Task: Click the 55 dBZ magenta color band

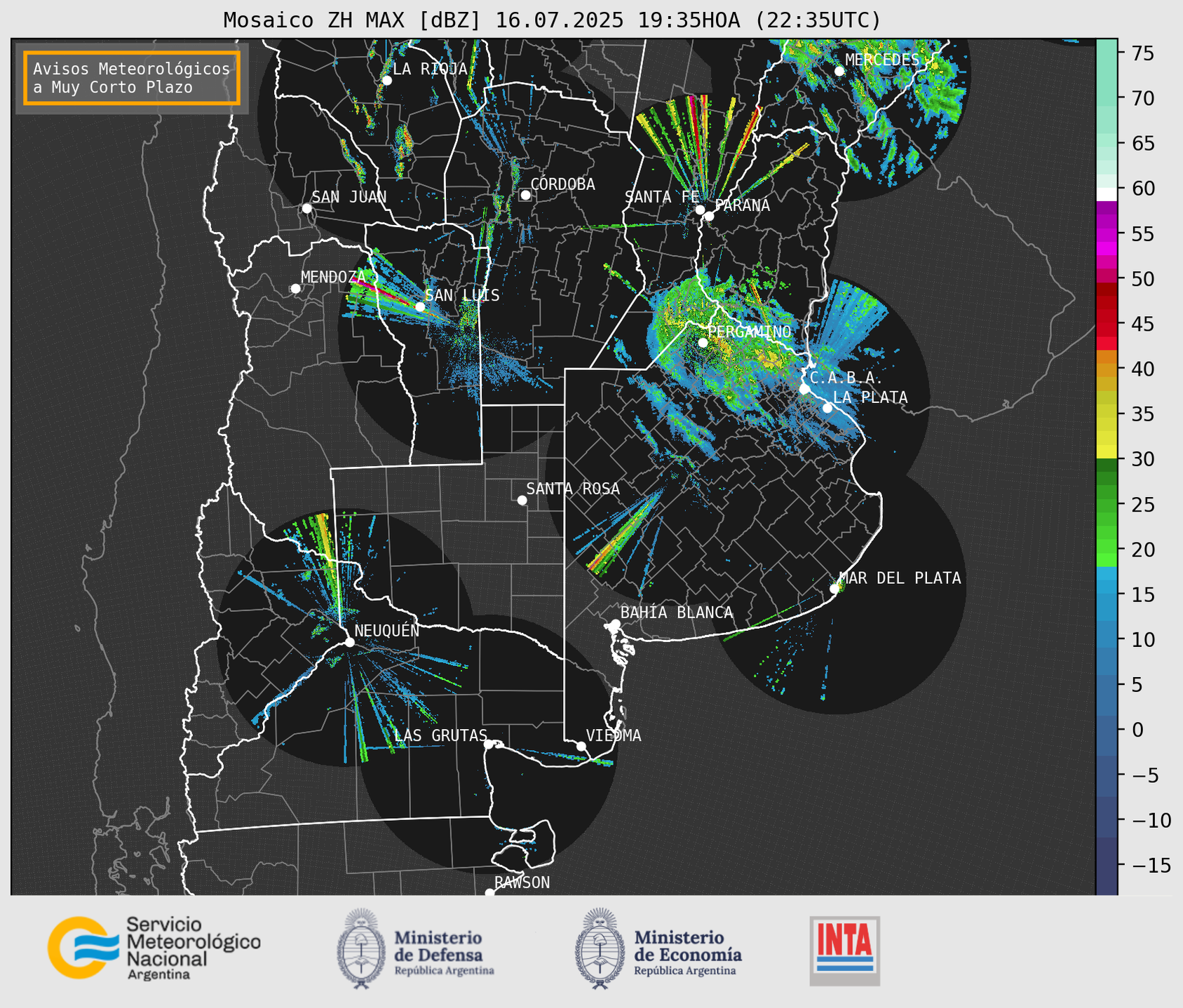Action: pyautogui.click(x=1107, y=233)
